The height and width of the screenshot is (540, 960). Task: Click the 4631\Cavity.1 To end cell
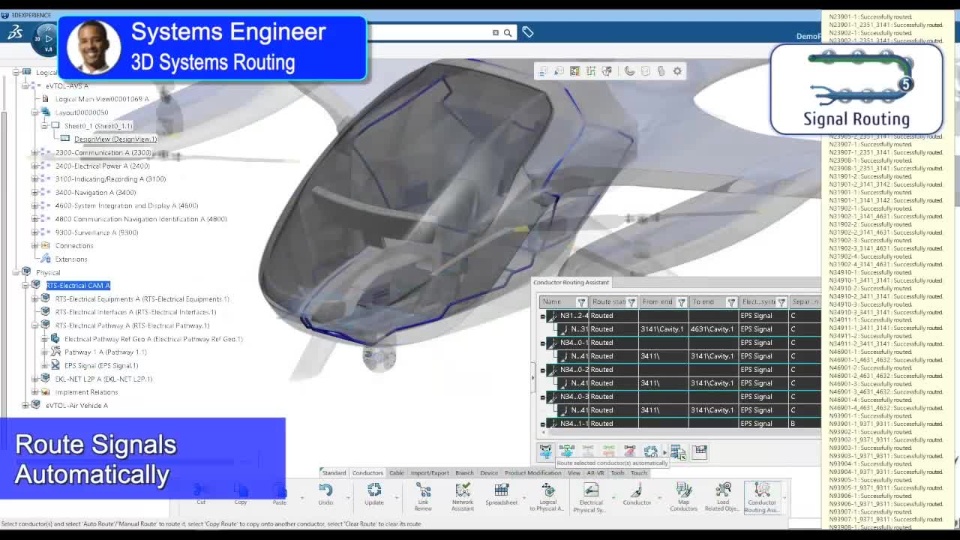click(712, 329)
